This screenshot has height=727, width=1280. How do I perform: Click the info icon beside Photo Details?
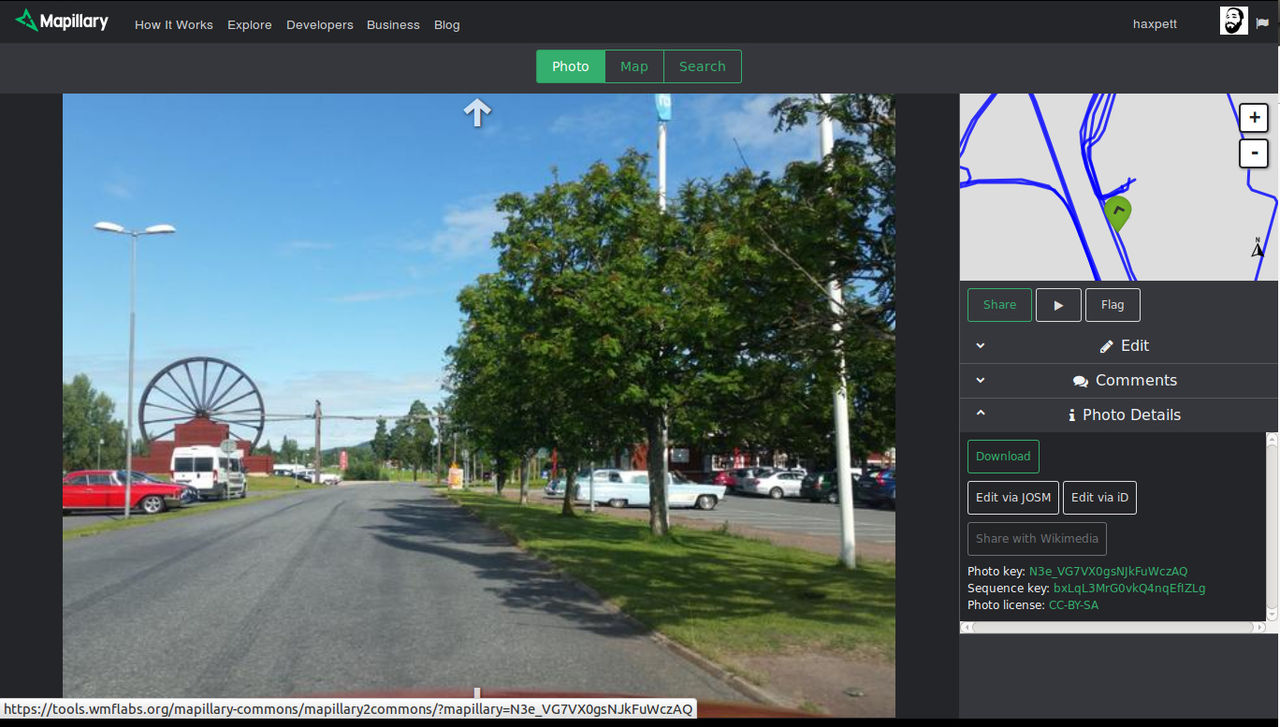pyautogui.click(x=1072, y=415)
